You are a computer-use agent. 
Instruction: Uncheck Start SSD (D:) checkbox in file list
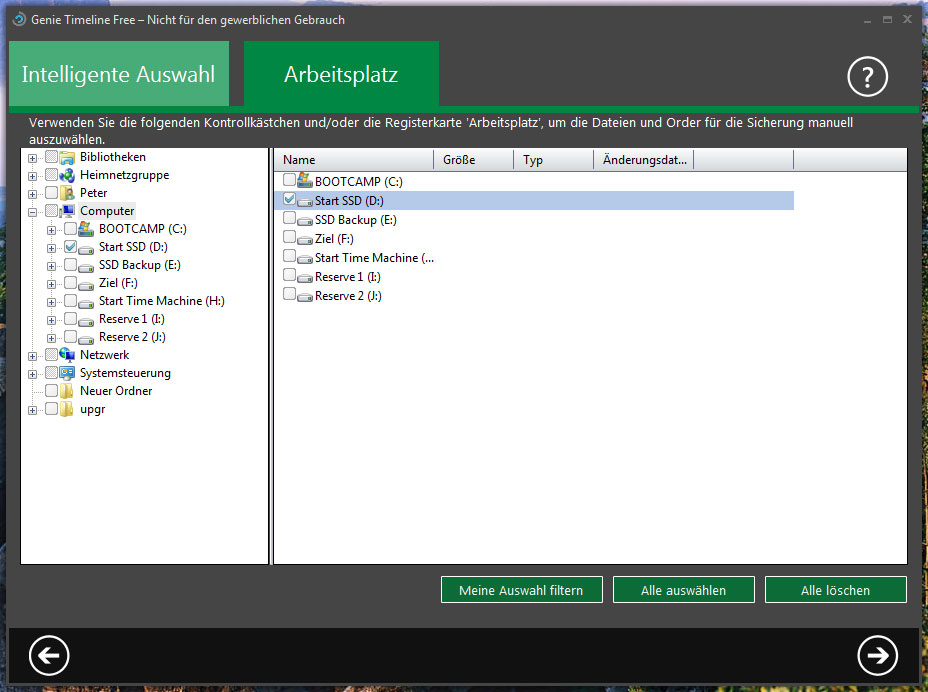pos(289,199)
